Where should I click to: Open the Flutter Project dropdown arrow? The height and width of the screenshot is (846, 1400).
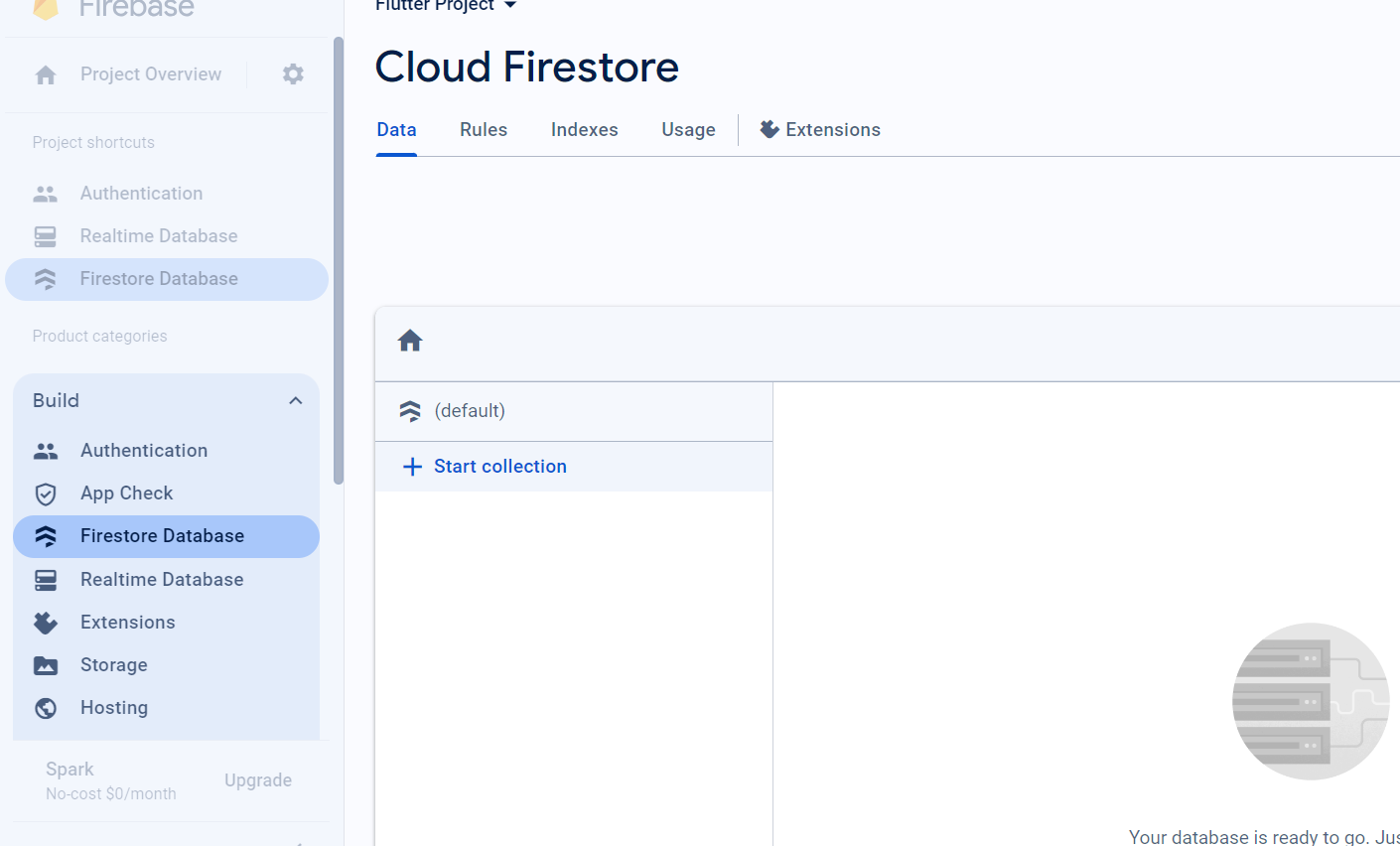[510, 5]
